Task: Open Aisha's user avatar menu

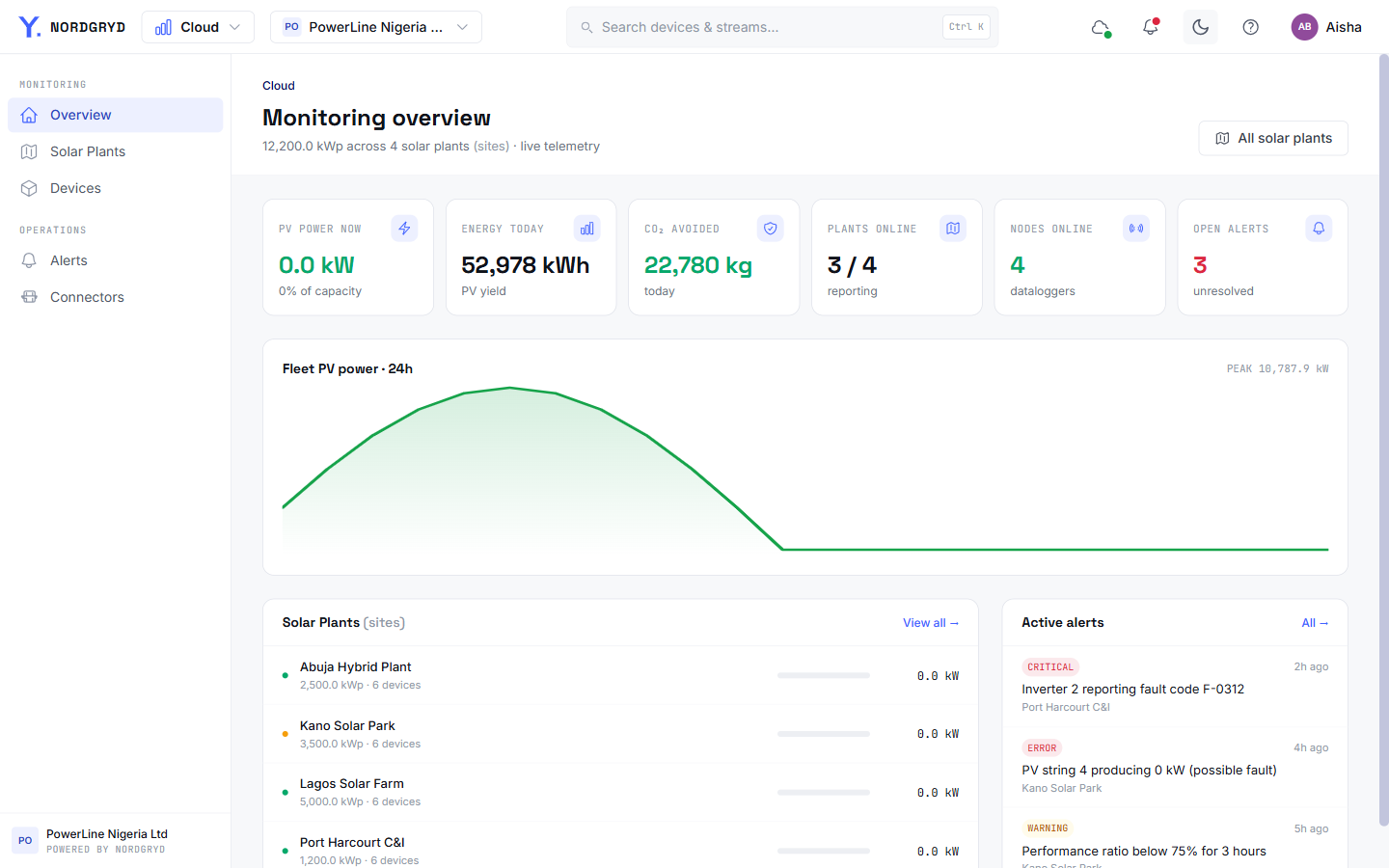Action: (1326, 27)
